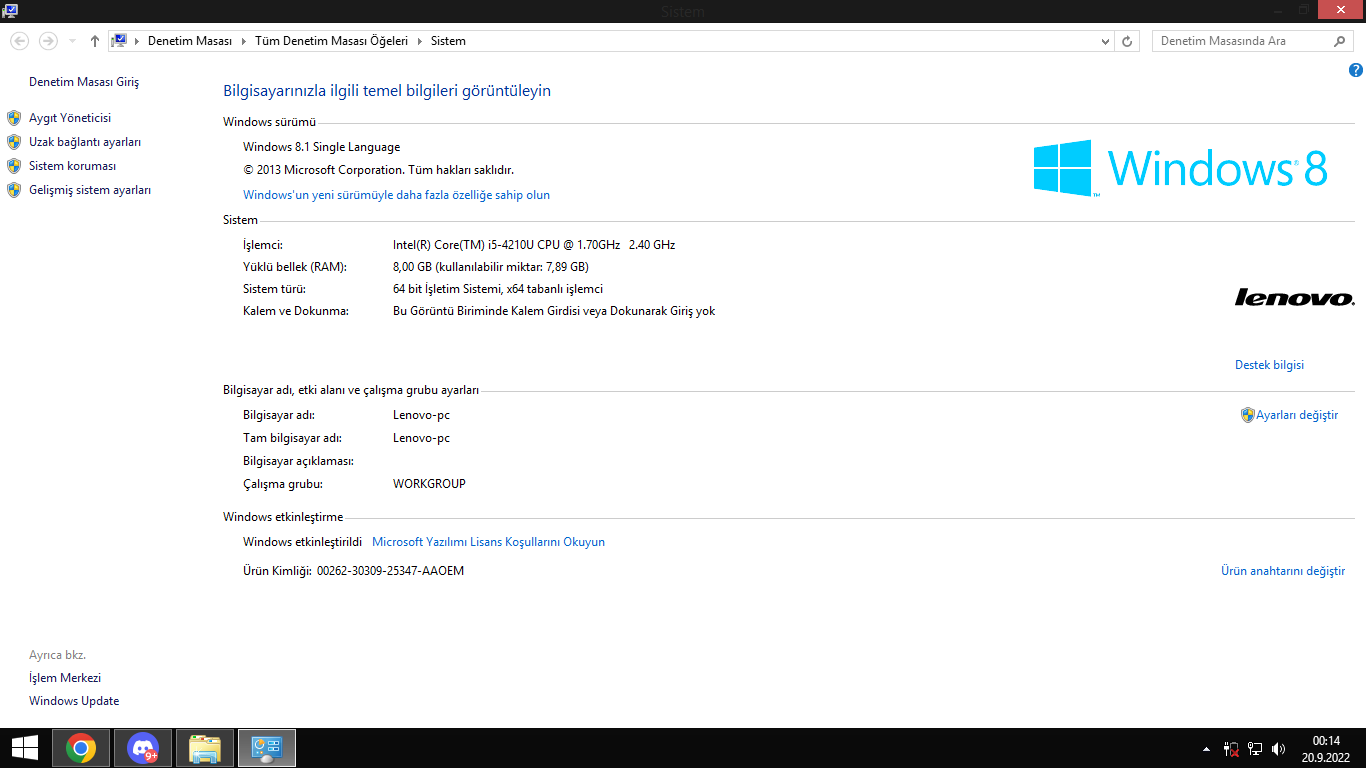
Task: Open the recent locations dropdown arrow
Action: [x=72, y=41]
